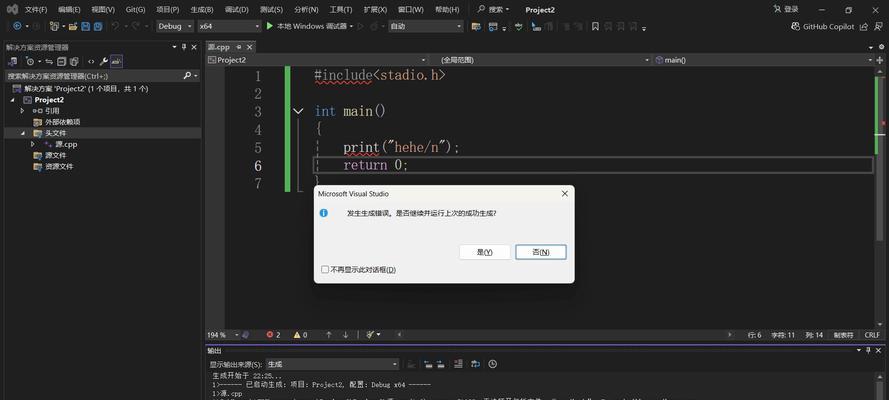Check the 不再显示此对话框 checkbox
Image resolution: width=889 pixels, height=400 pixels.
pos(325,270)
